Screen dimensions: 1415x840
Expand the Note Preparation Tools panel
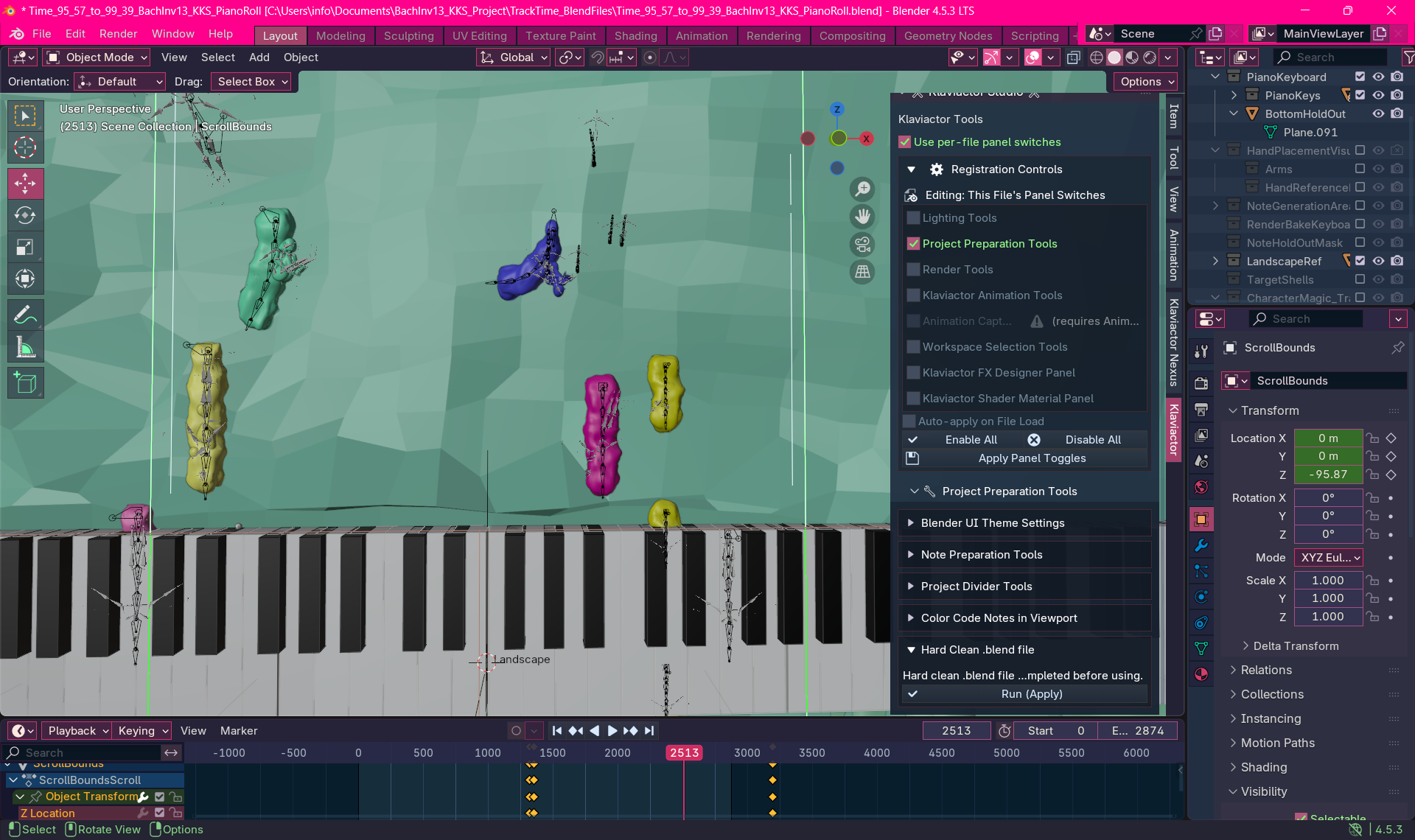pos(982,555)
